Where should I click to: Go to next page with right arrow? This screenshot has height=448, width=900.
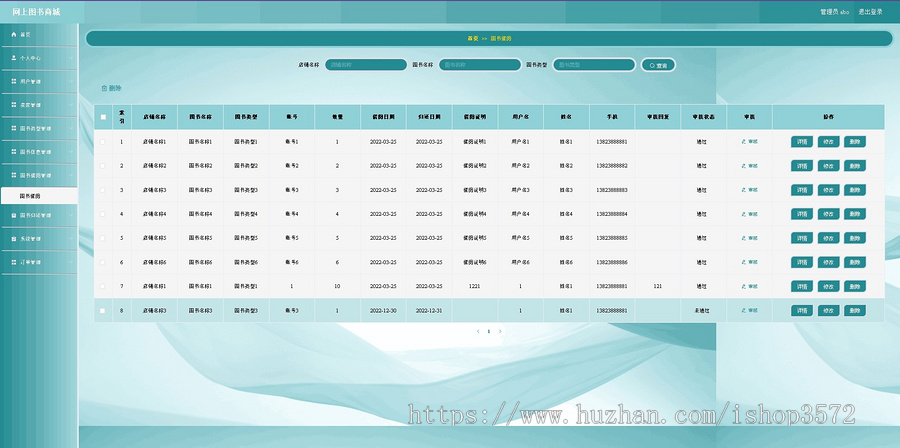500,331
